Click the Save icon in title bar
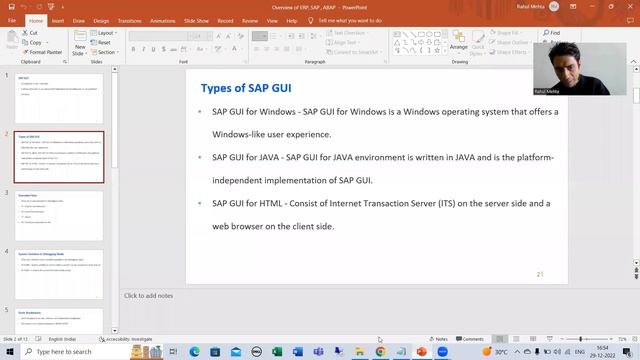The width and height of the screenshot is (640, 360). (x=11, y=7)
